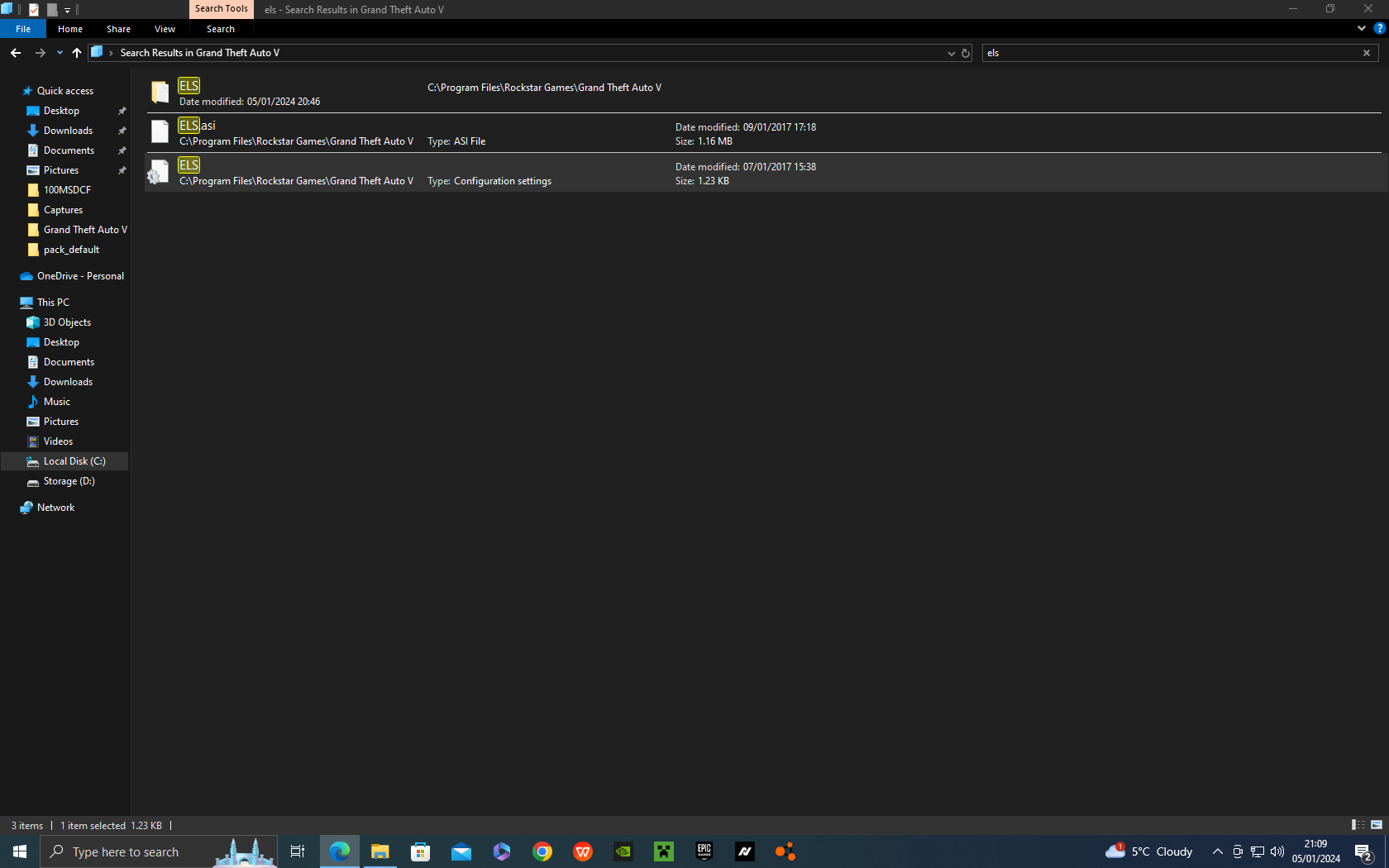Select the ELS.asi file icon
This screenshot has width=1389, height=868.
pos(160,132)
